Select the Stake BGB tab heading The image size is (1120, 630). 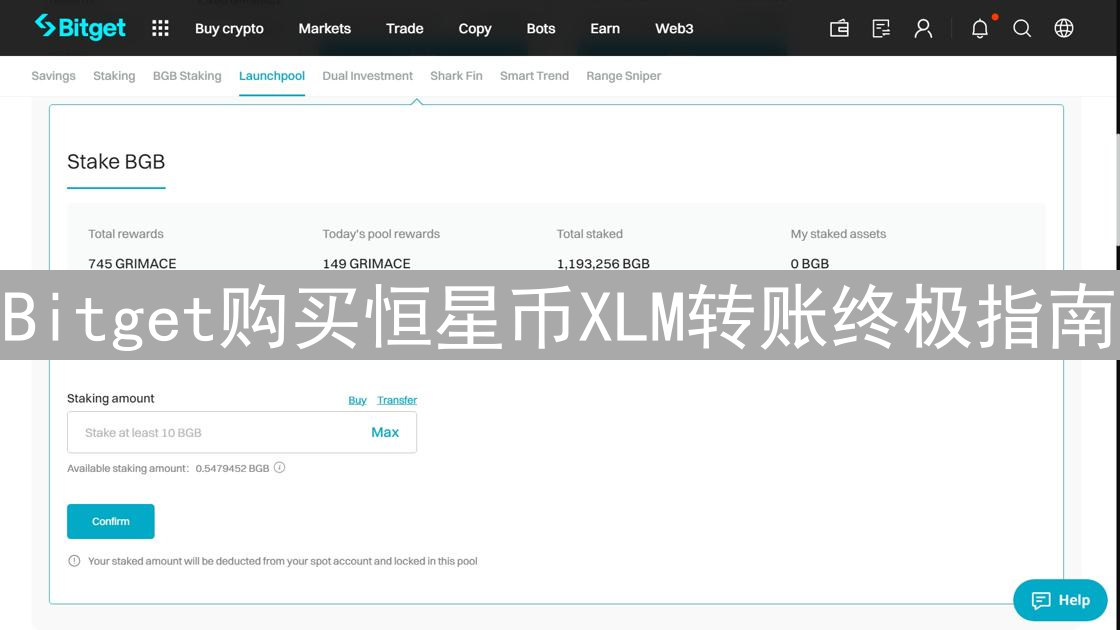click(116, 162)
